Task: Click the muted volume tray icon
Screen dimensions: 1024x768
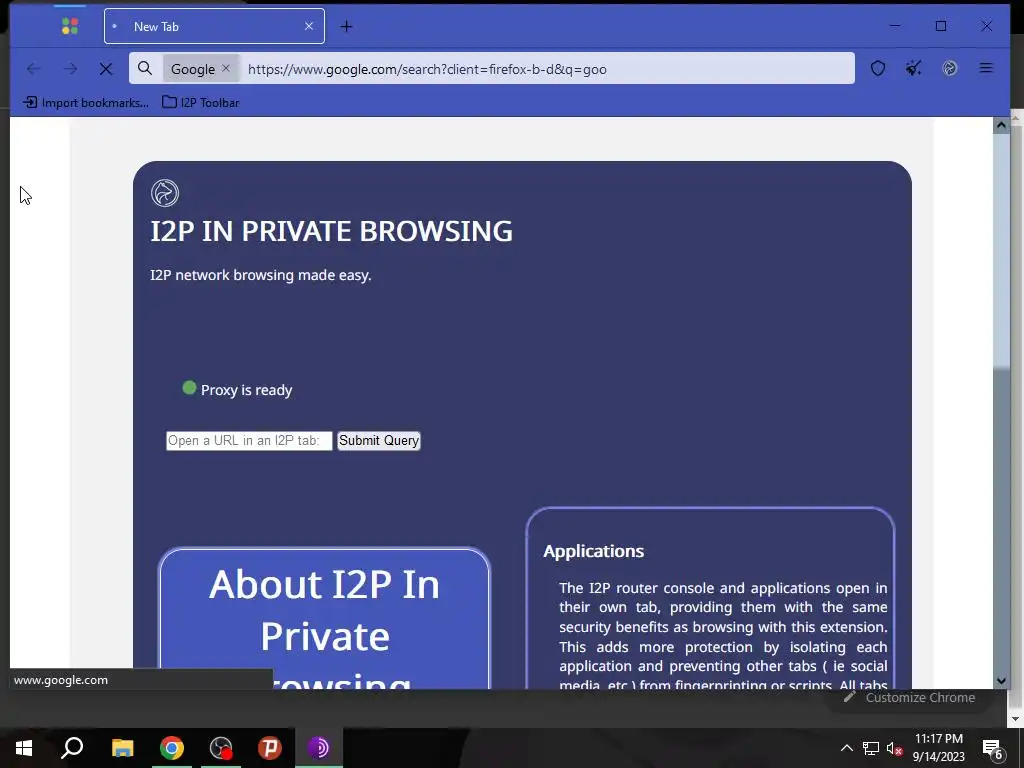Action: (x=894, y=748)
